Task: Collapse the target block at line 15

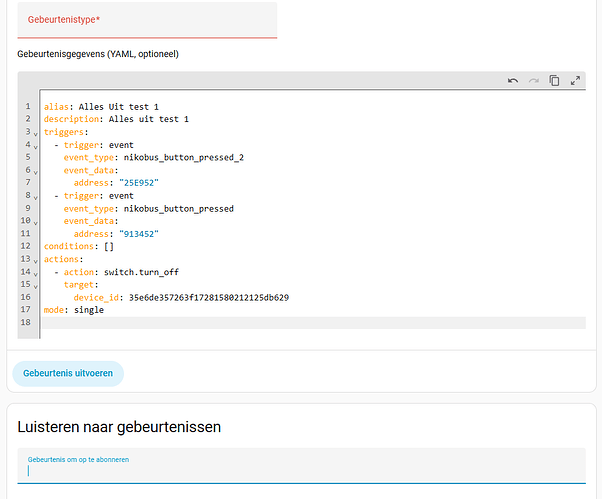Action: 34,286
